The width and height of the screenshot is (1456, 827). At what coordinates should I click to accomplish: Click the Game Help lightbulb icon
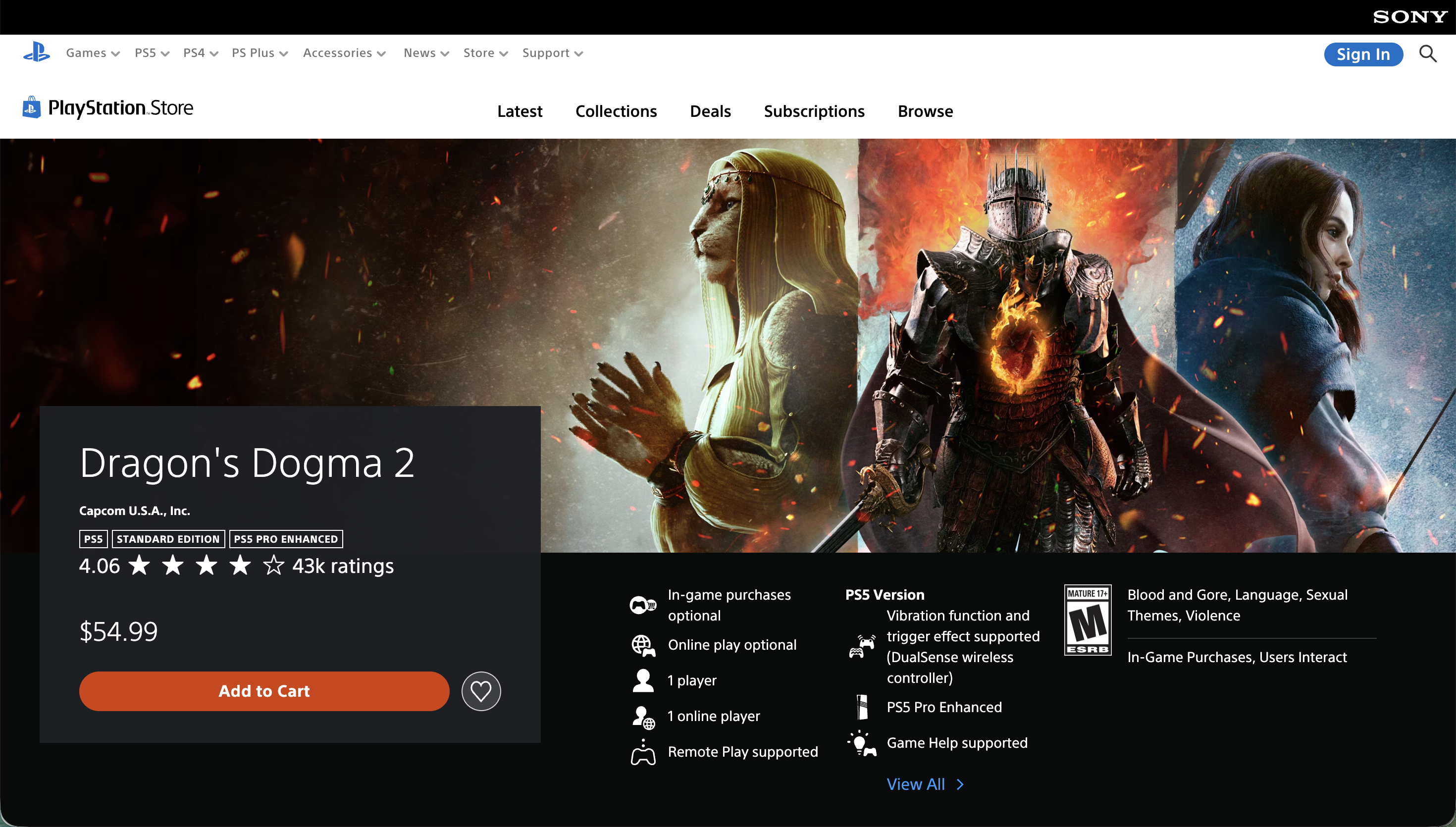pos(862,743)
